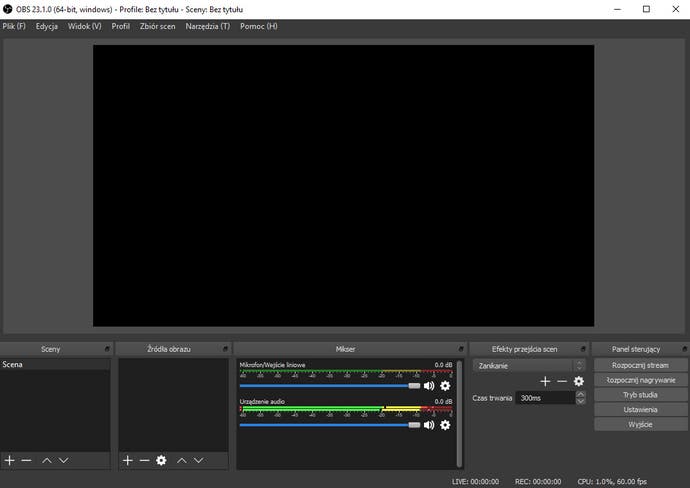Decrease Czas trwania with down arrow
This screenshot has height=488, width=690.
(x=580, y=401)
